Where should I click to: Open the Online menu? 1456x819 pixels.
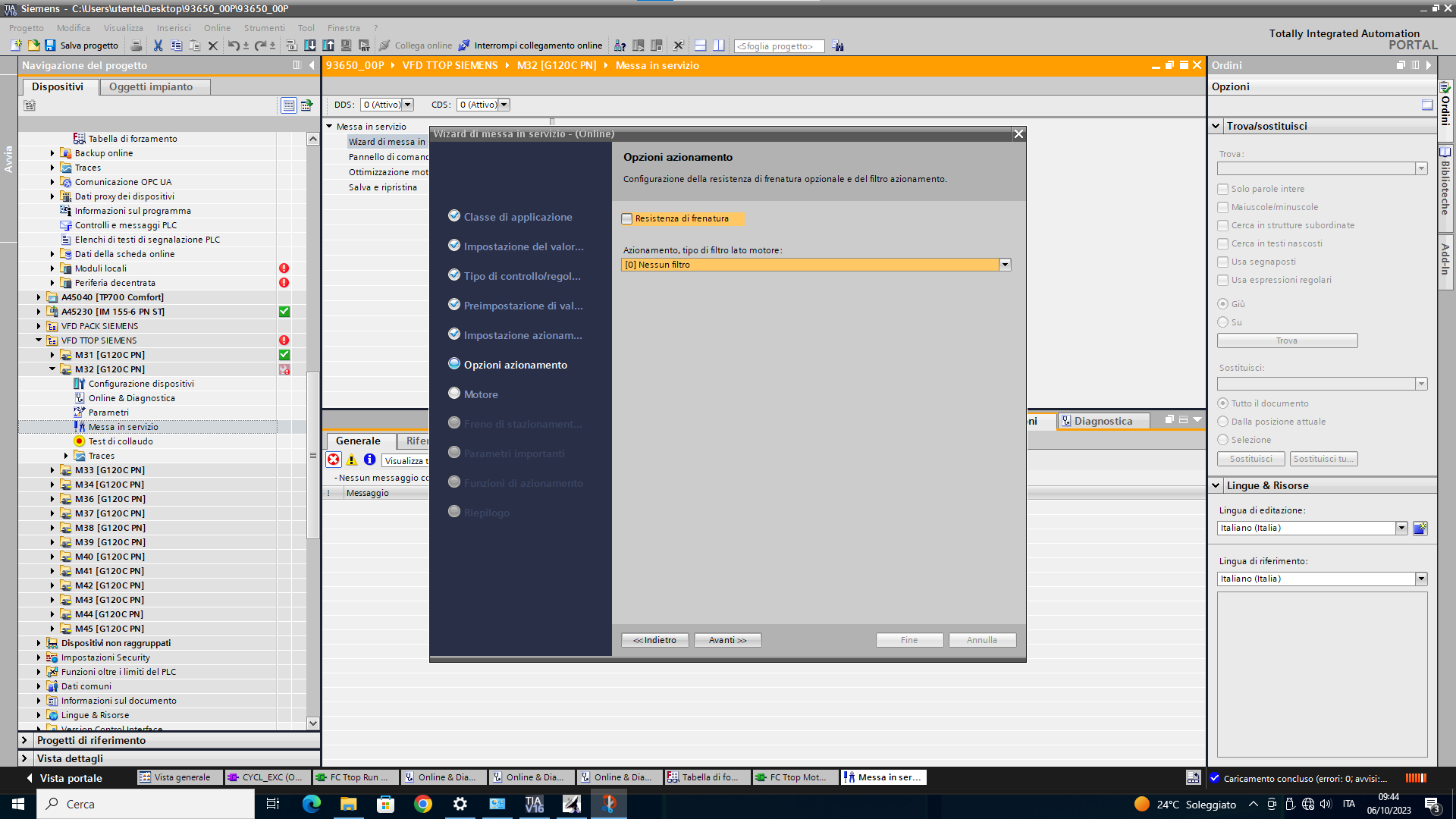pyautogui.click(x=217, y=28)
